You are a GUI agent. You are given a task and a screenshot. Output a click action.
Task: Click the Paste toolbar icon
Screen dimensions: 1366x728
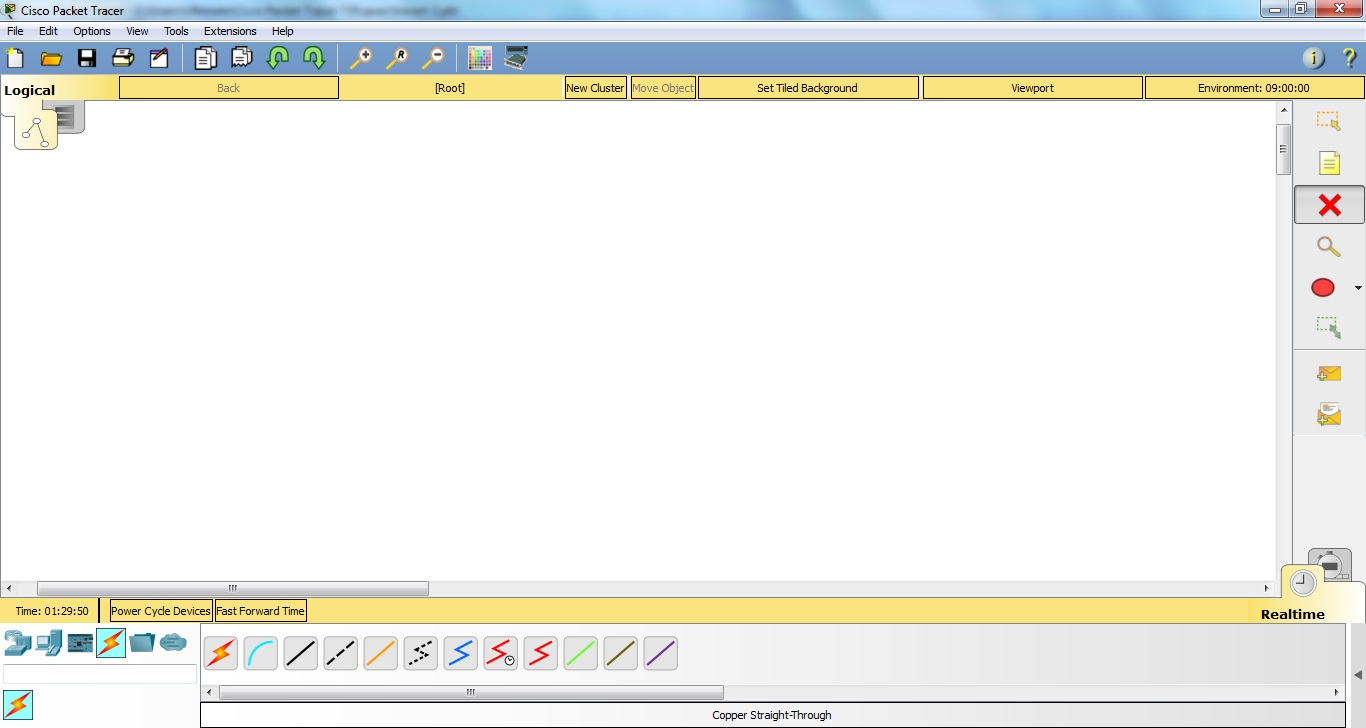pos(241,58)
